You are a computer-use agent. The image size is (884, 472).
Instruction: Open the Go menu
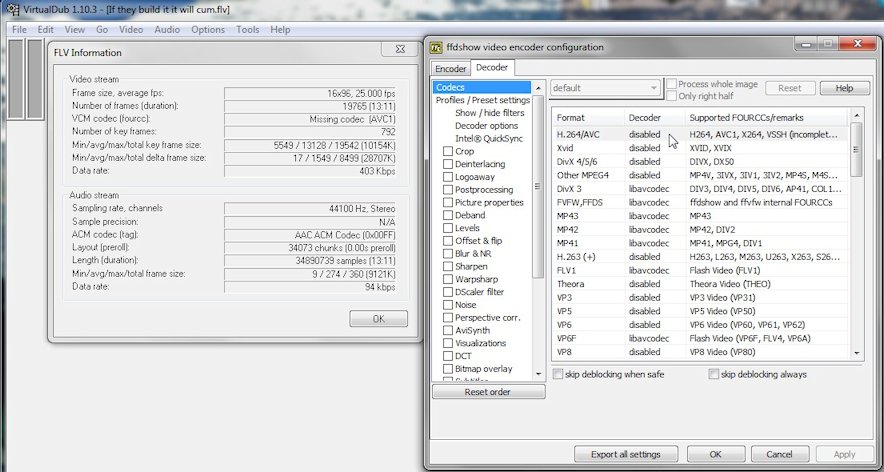point(102,29)
